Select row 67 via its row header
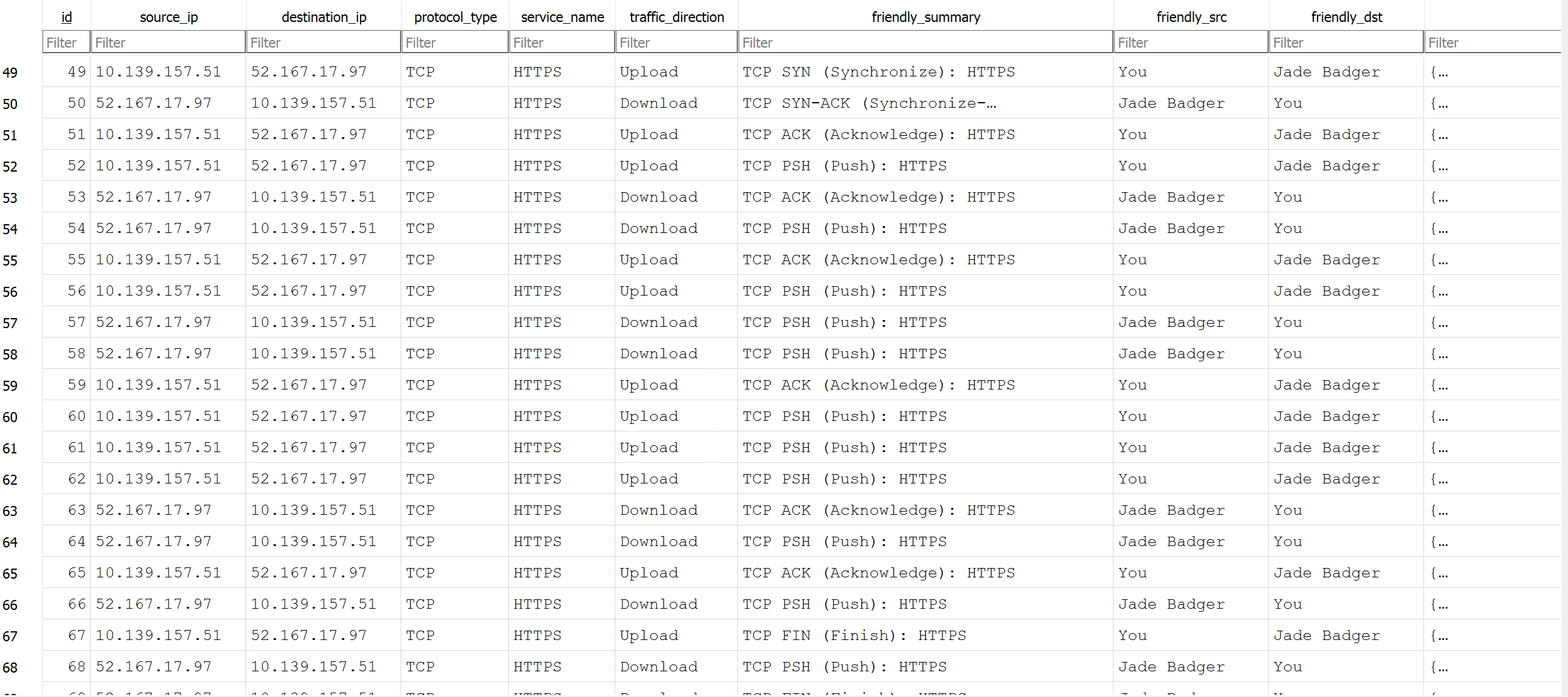Image resolution: width=1568 pixels, height=697 pixels. pyautogui.click(x=11, y=636)
